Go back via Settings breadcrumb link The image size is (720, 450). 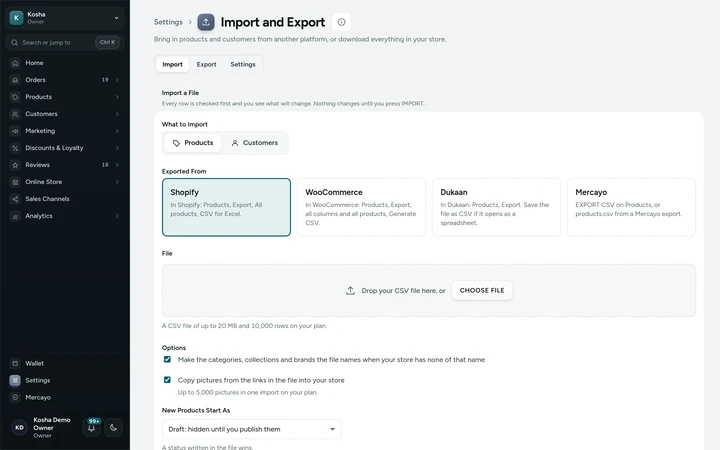[168, 22]
